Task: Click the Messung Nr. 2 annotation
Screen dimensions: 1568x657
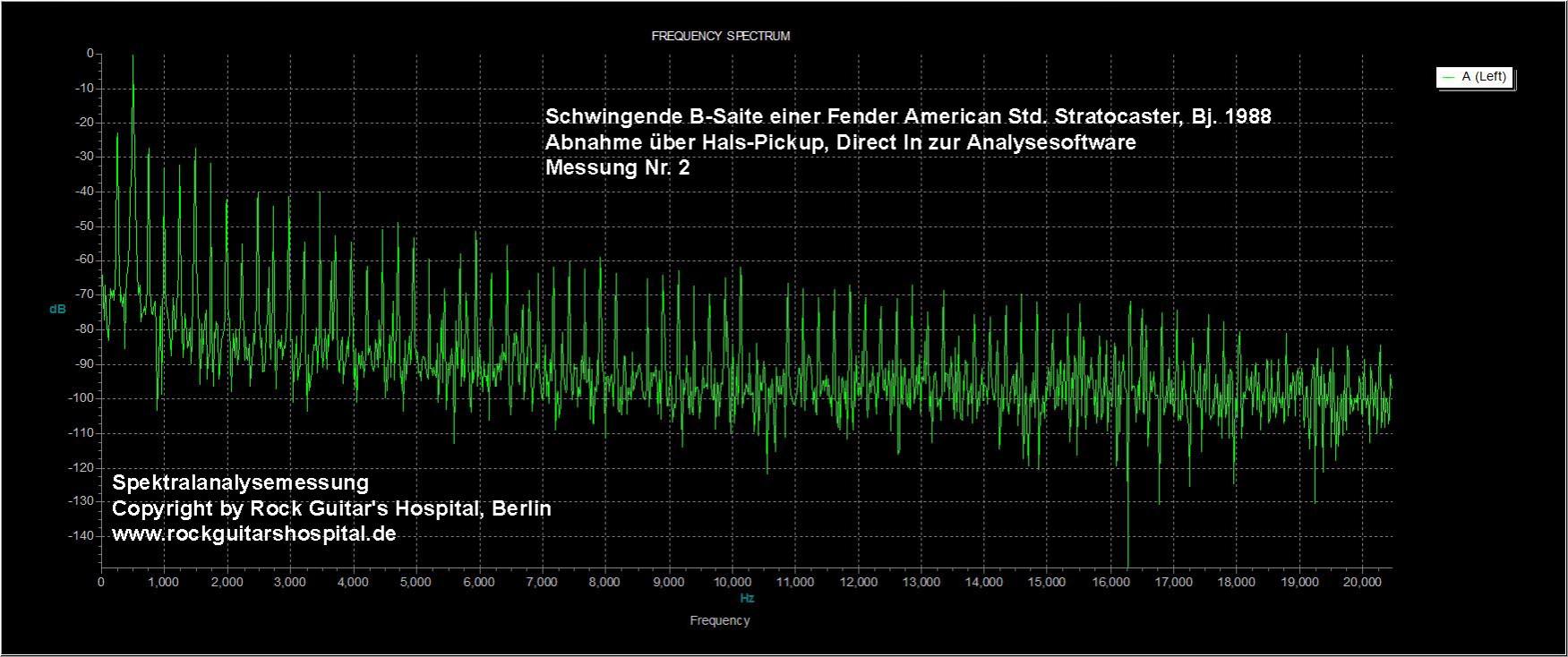Action: click(x=618, y=168)
